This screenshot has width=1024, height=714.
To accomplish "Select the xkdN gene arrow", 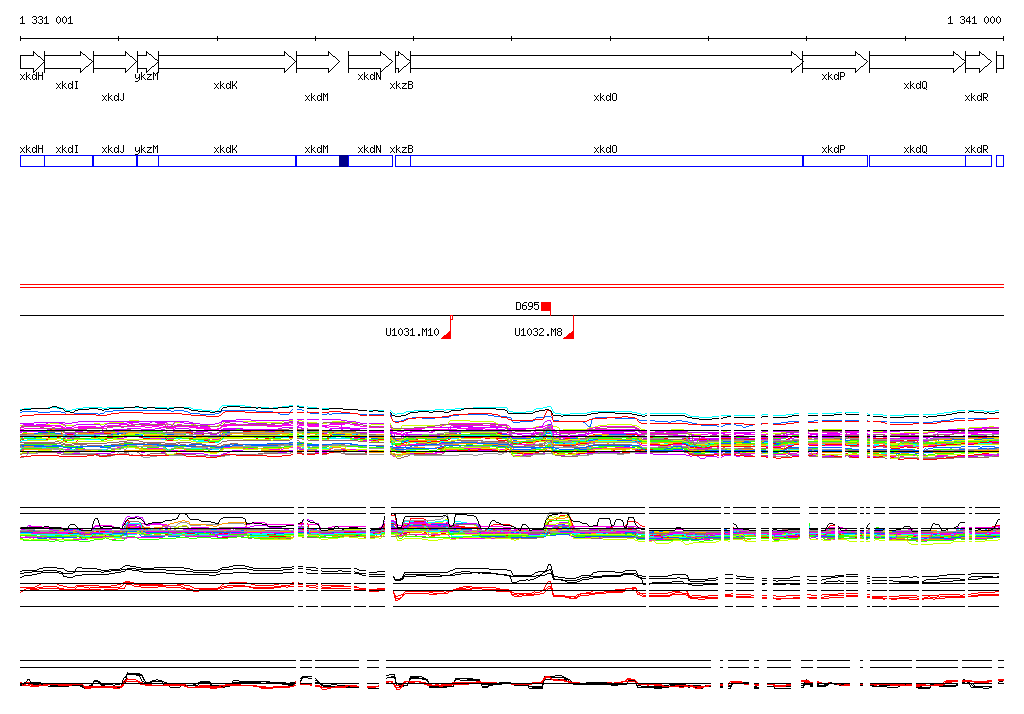I will (370, 62).
